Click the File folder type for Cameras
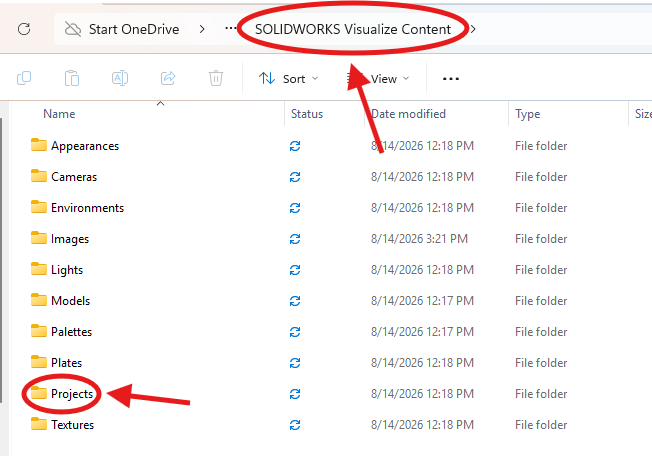The image size is (652, 456). point(541,177)
